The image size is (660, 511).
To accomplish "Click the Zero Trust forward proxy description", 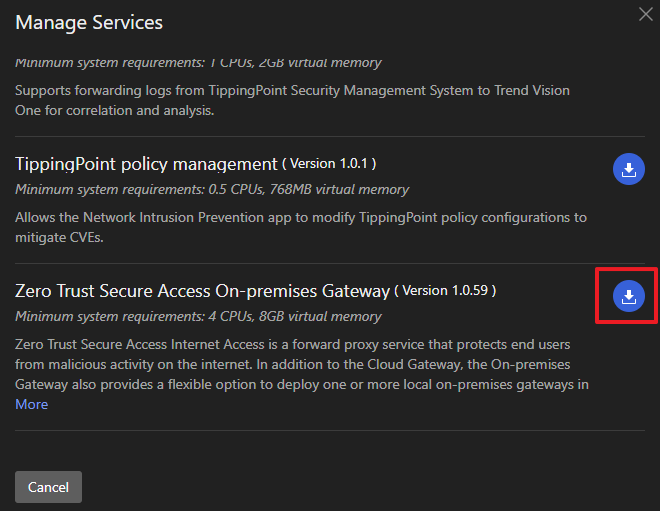I will point(300,364).
